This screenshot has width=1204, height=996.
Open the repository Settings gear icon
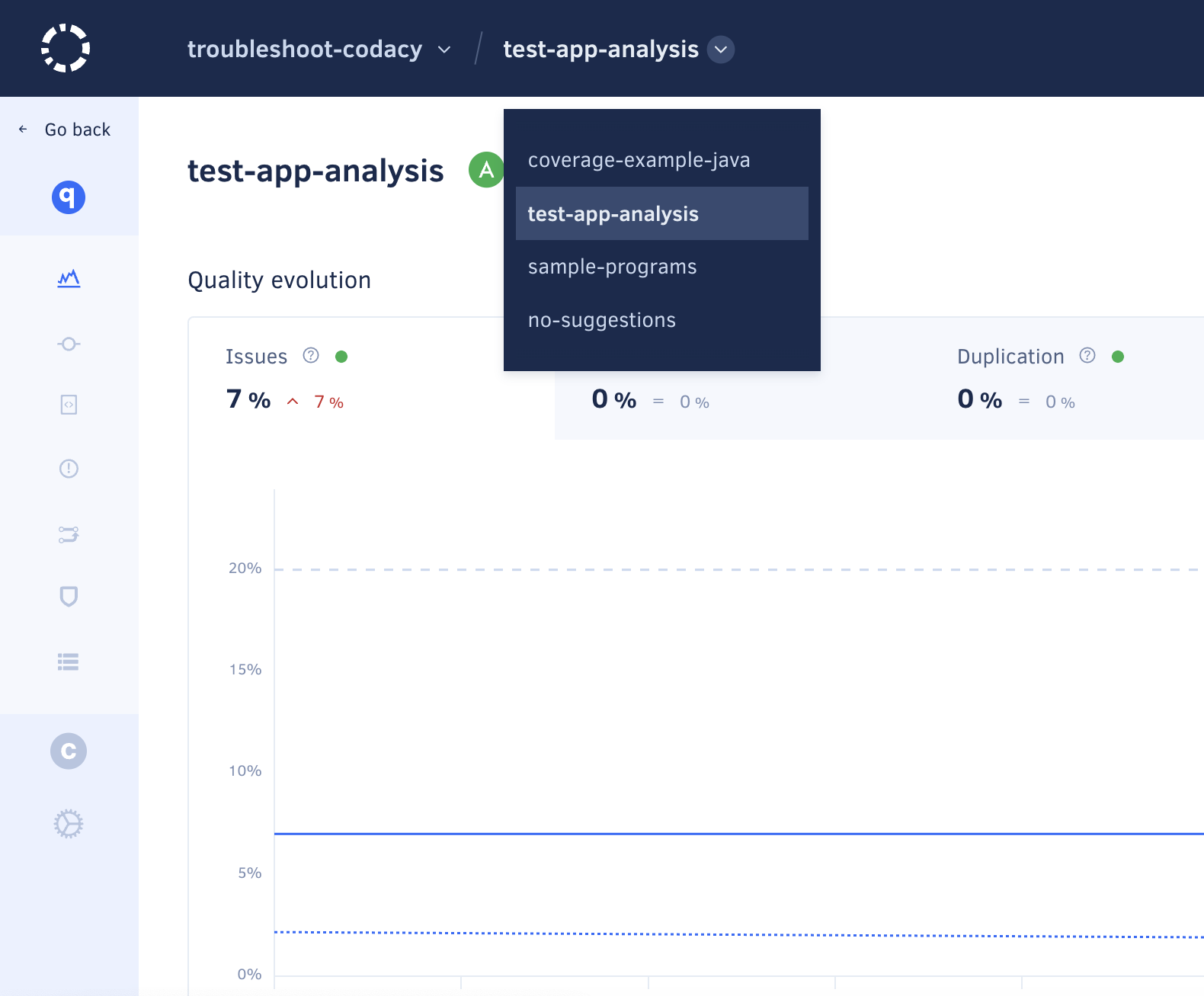click(x=69, y=824)
